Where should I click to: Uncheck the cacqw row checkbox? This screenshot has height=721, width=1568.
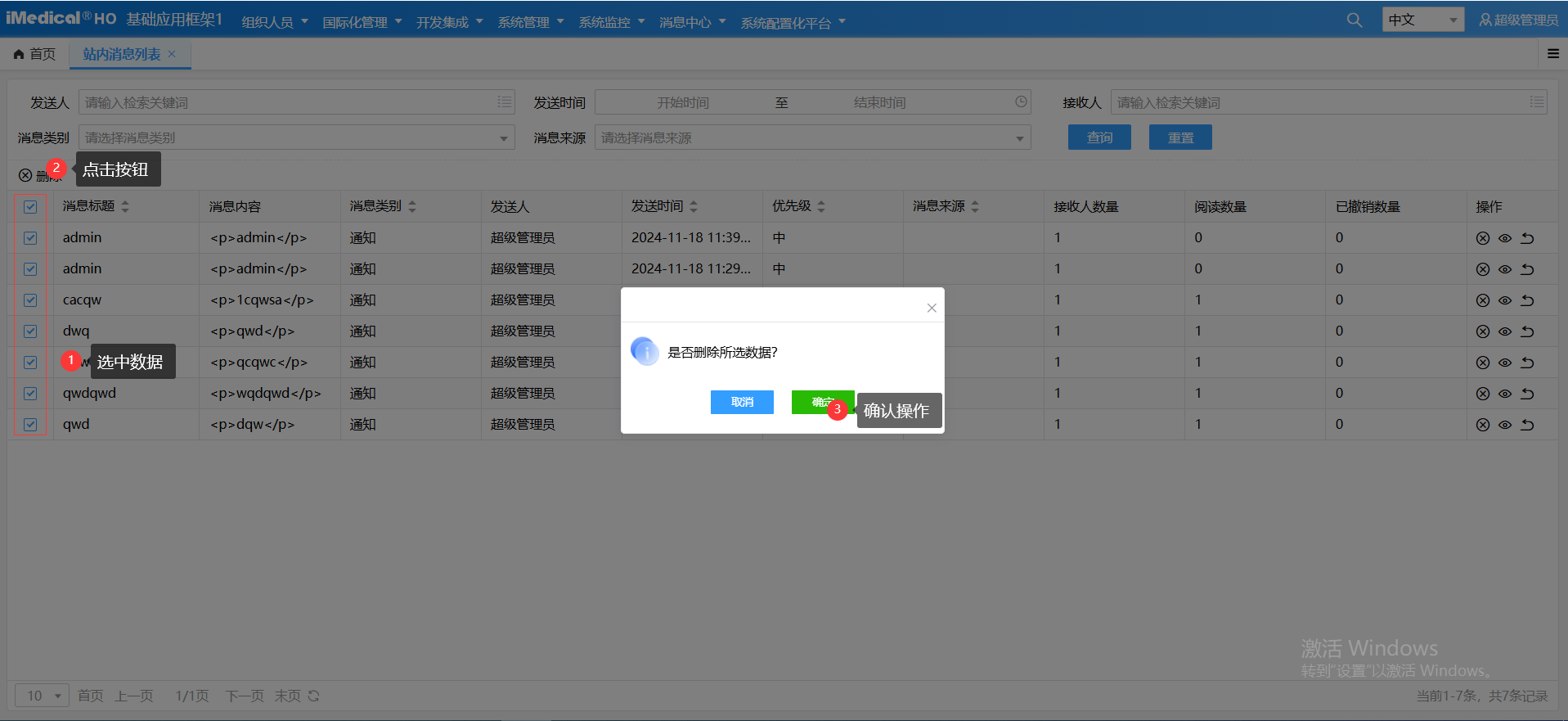30,300
